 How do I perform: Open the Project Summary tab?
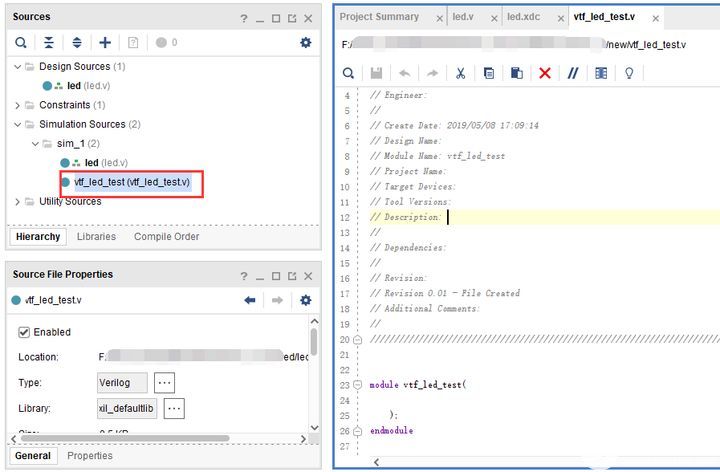[x=379, y=17]
